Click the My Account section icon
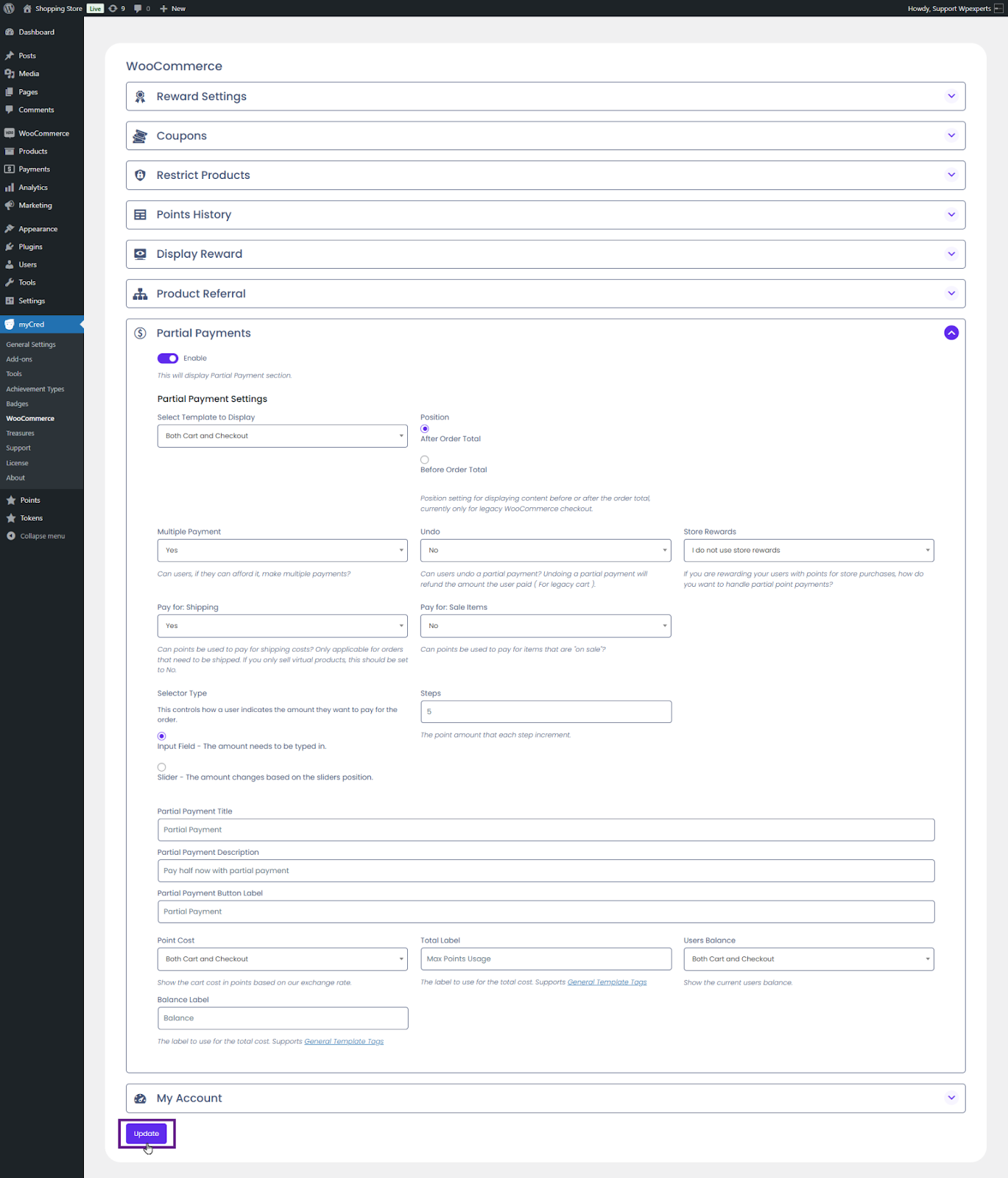Image resolution: width=1008 pixels, height=1178 pixels. (140, 1098)
